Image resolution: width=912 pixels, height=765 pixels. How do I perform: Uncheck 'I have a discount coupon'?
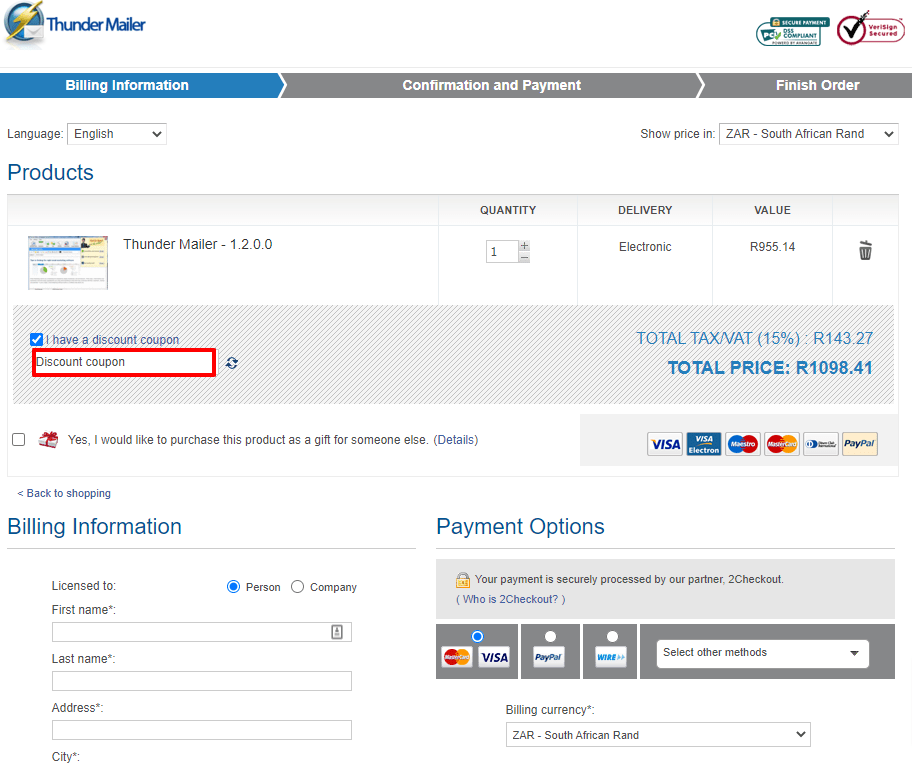coord(36,339)
